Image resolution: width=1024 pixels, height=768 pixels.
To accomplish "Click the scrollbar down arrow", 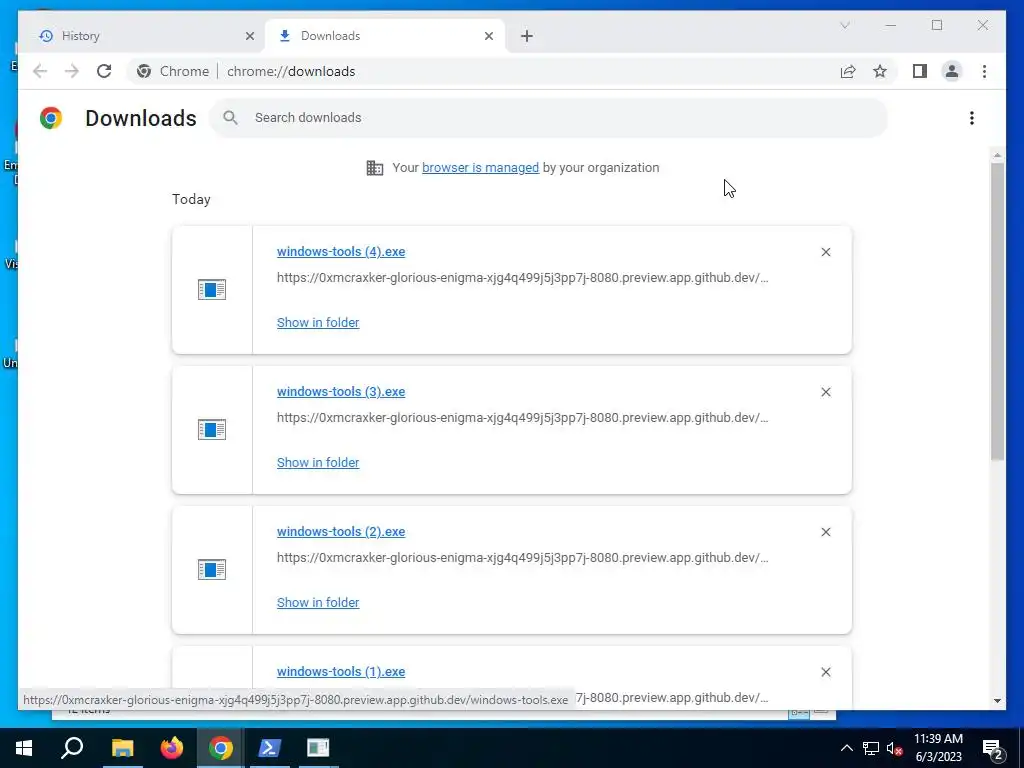I will coord(997,701).
